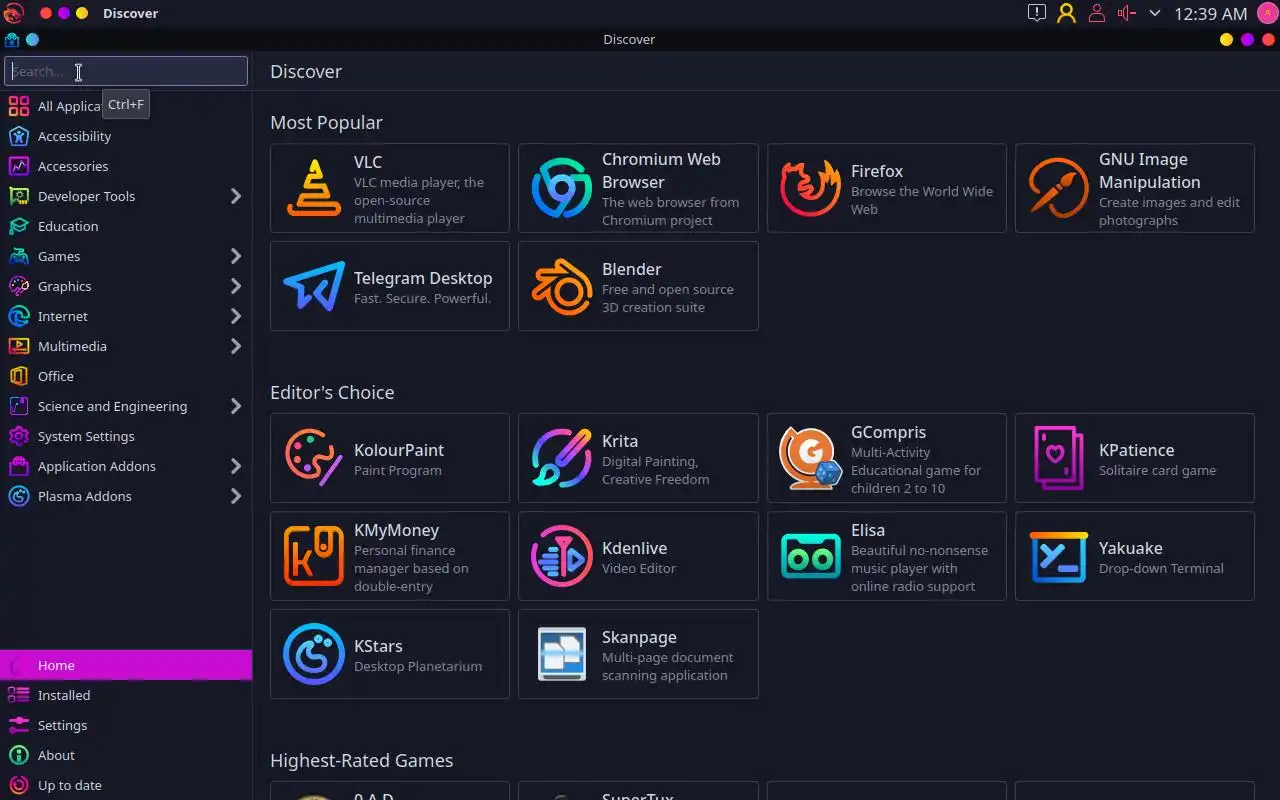Expand the Games category arrow

click(x=236, y=256)
